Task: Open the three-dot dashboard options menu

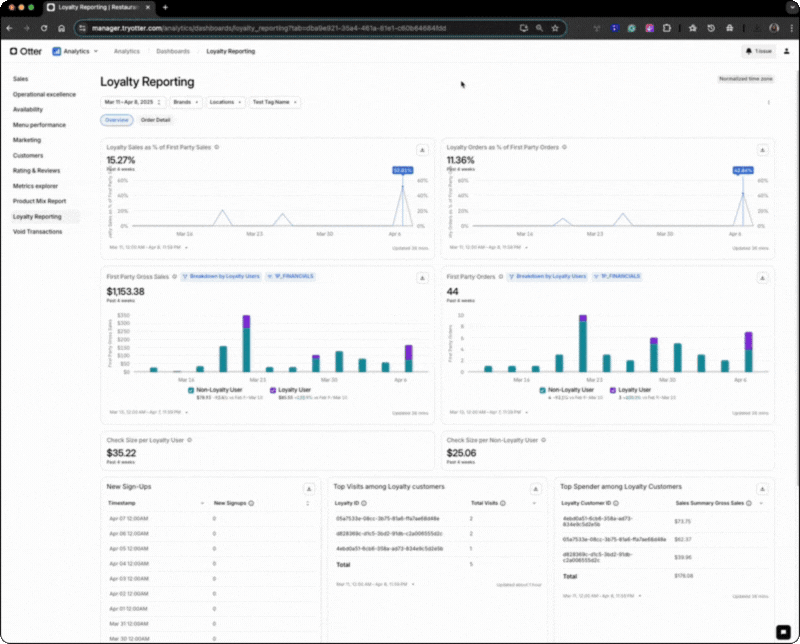Action: (768, 102)
